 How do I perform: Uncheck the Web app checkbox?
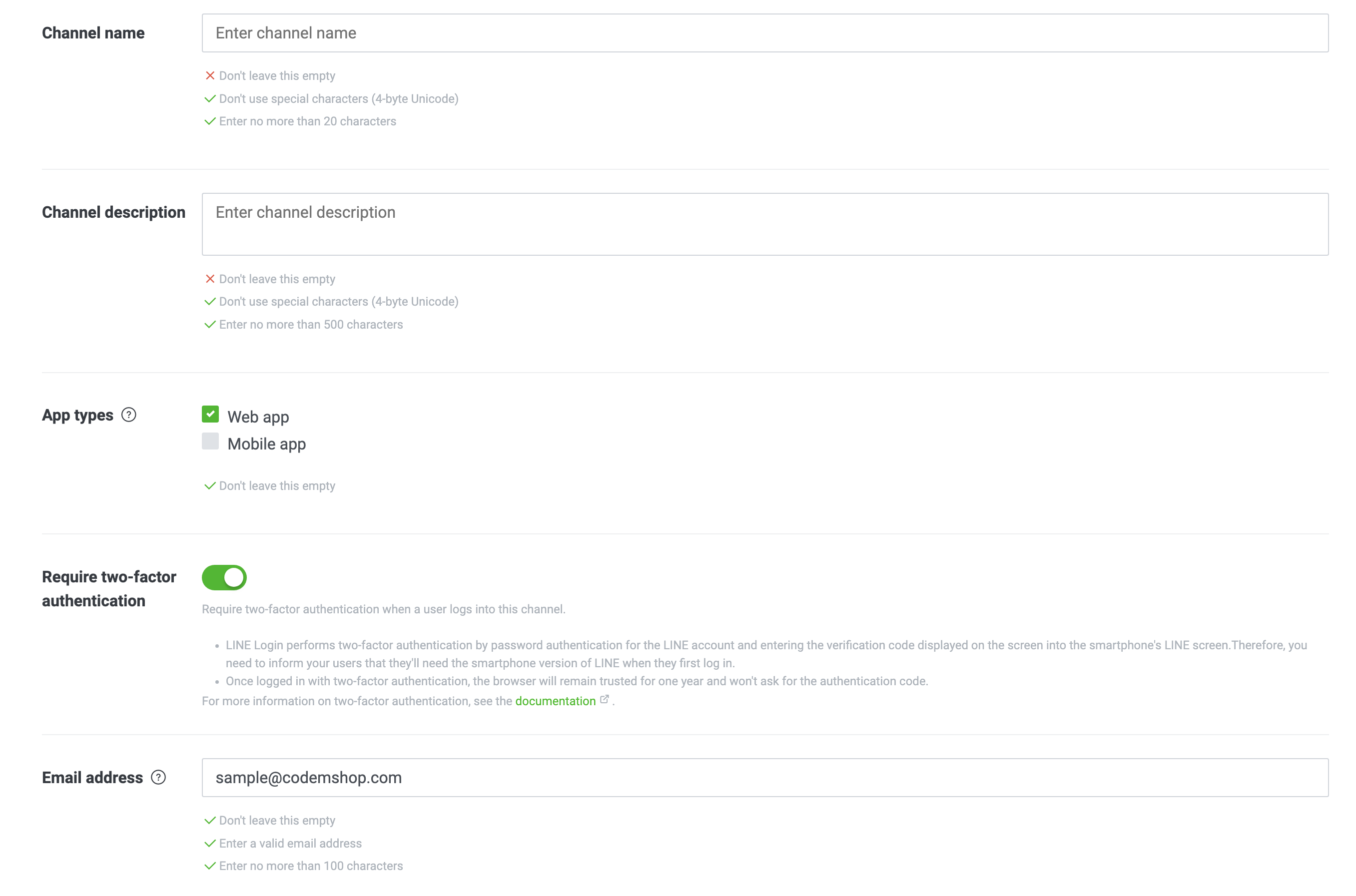click(210, 414)
